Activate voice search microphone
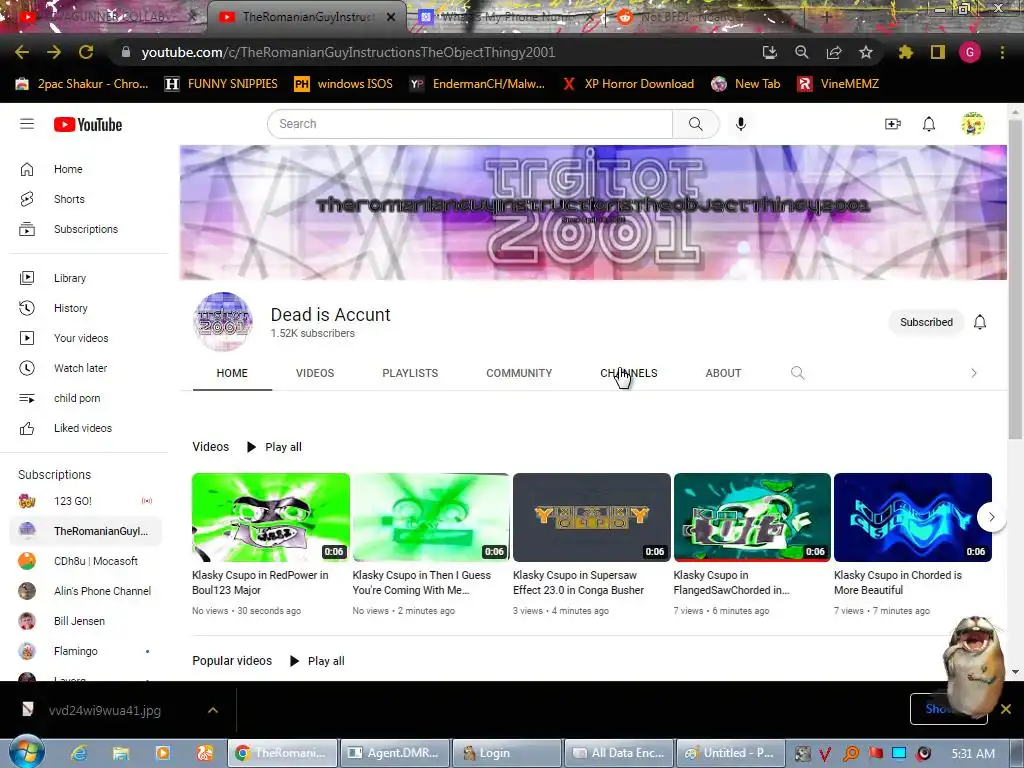Image resolution: width=1024 pixels, height=768 pixels. (x=741, y=124)
